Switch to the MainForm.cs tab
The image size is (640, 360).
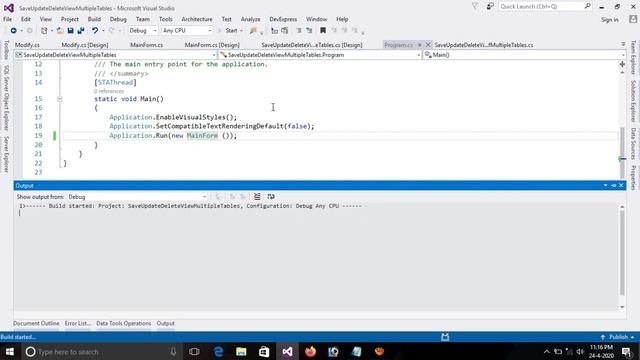pyautogui.click(x=147, y=45)
